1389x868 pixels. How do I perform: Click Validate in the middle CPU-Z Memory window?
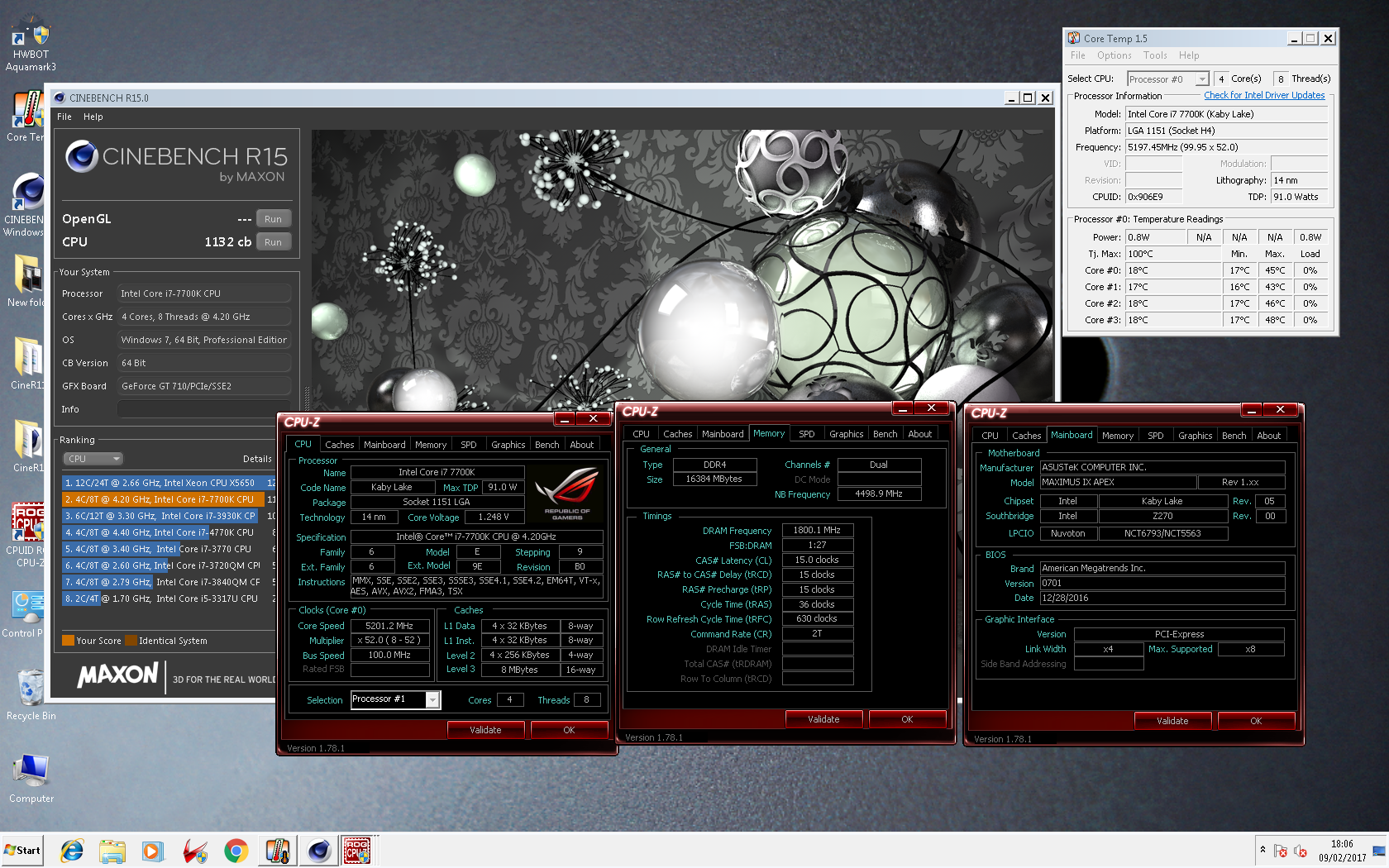click(823, 719)
